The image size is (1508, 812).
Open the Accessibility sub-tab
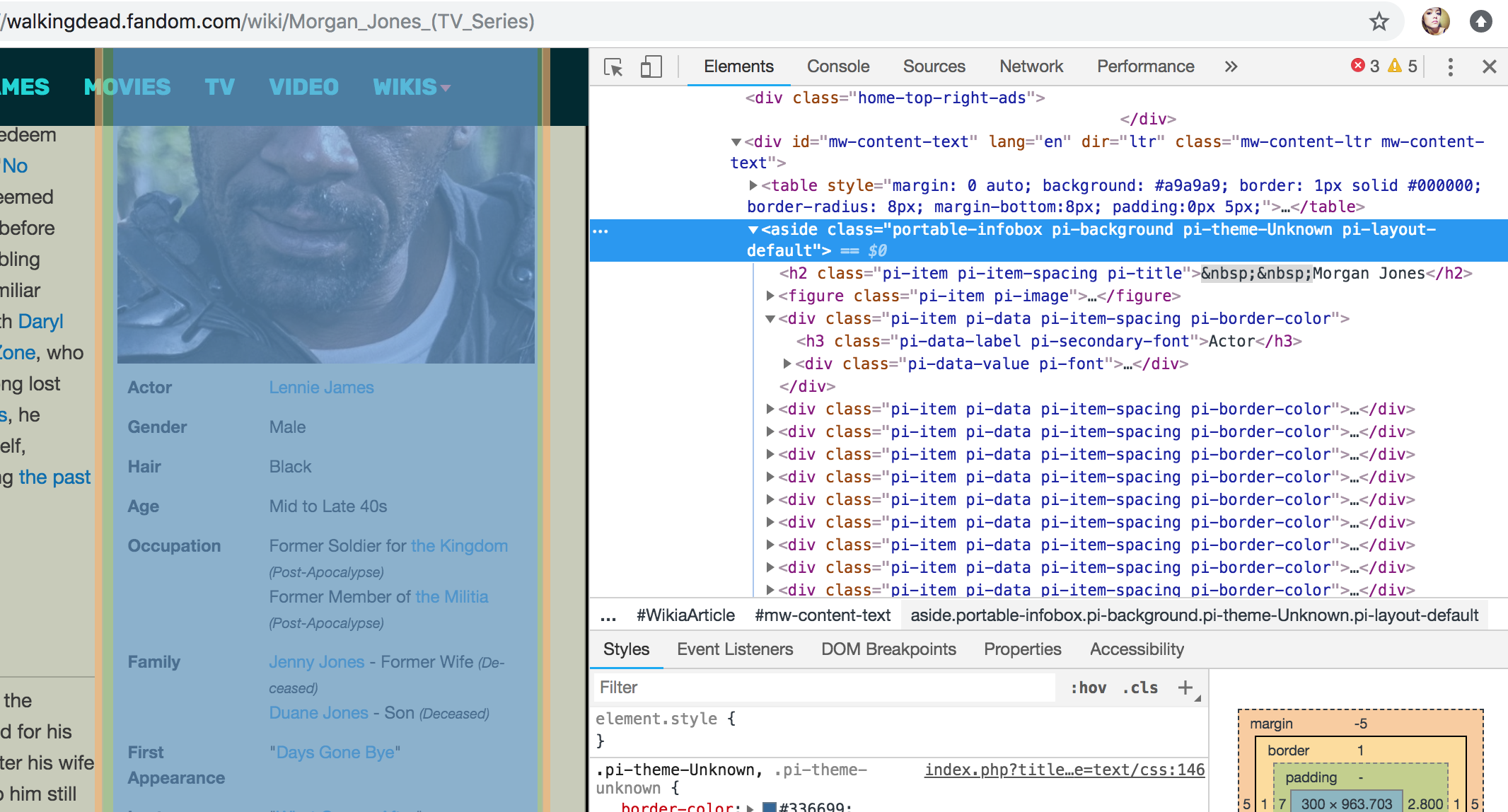point(1137,649)
